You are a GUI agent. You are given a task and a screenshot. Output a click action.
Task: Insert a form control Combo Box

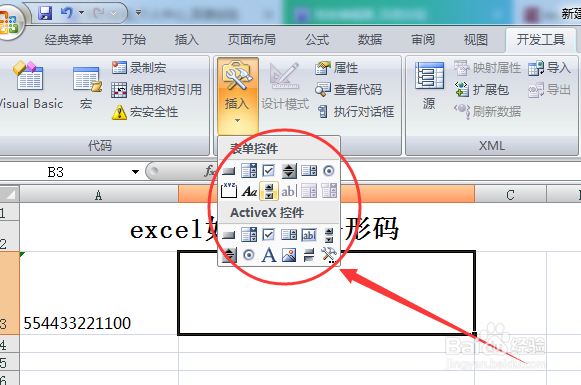point(249,171)
